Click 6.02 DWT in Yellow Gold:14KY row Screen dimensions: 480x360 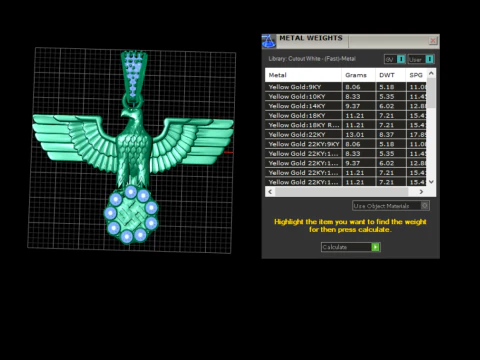[x=390, y=106]
